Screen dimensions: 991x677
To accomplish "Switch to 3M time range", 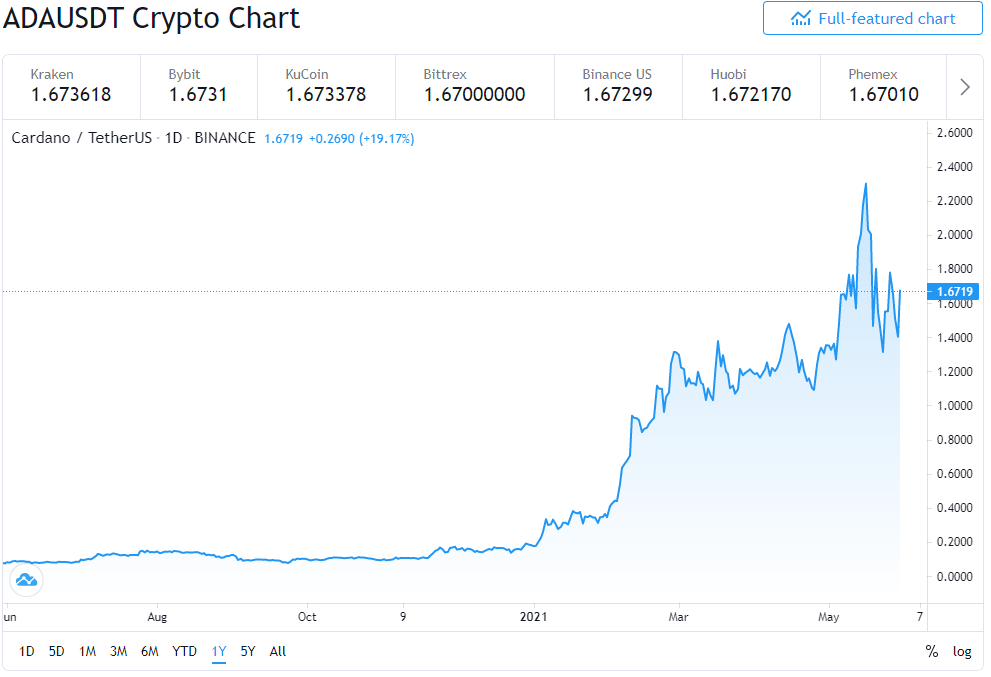I will [118, 651].
